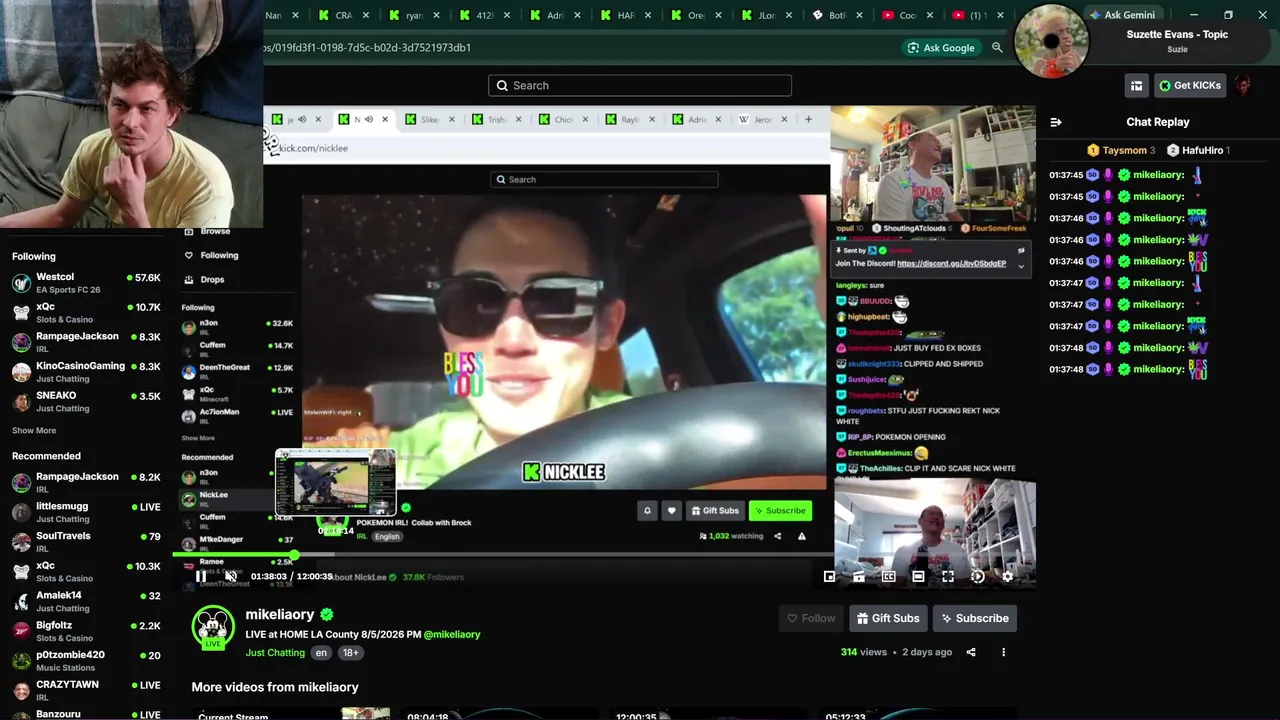This screenshot has height=720, width=1280.
Task: Click the Bigfoltz avatar icon
Action: (x=21, y=631)
